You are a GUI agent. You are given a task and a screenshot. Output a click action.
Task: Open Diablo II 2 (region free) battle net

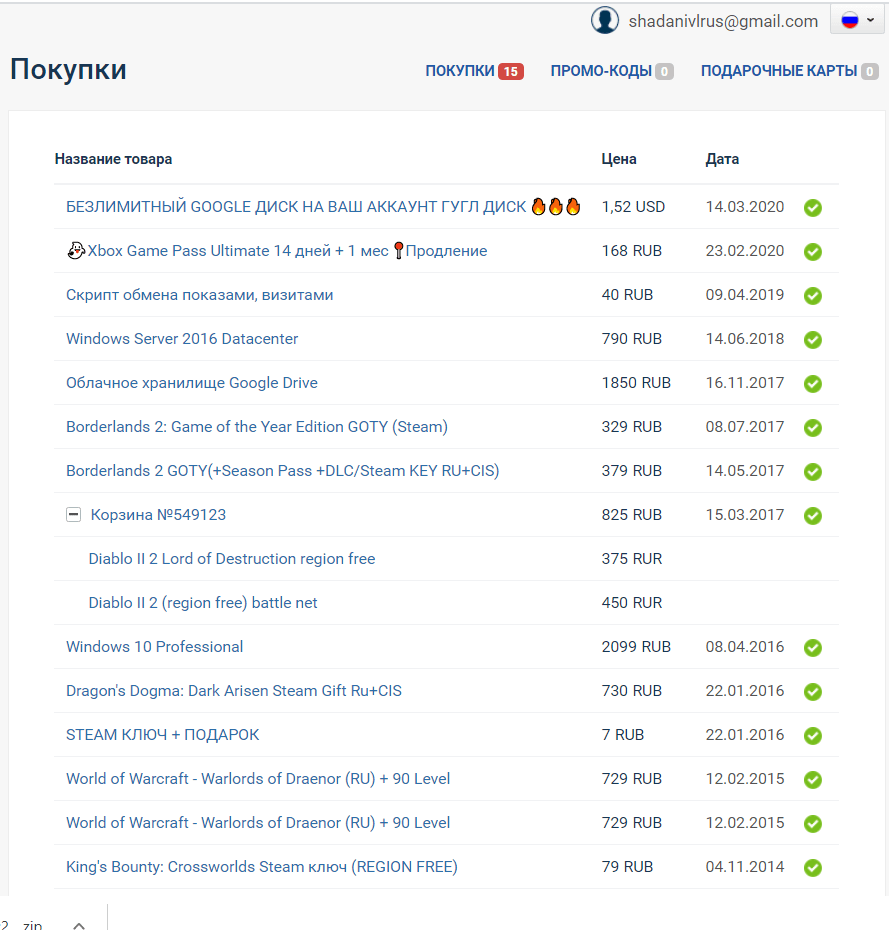[x=203, y=603]
